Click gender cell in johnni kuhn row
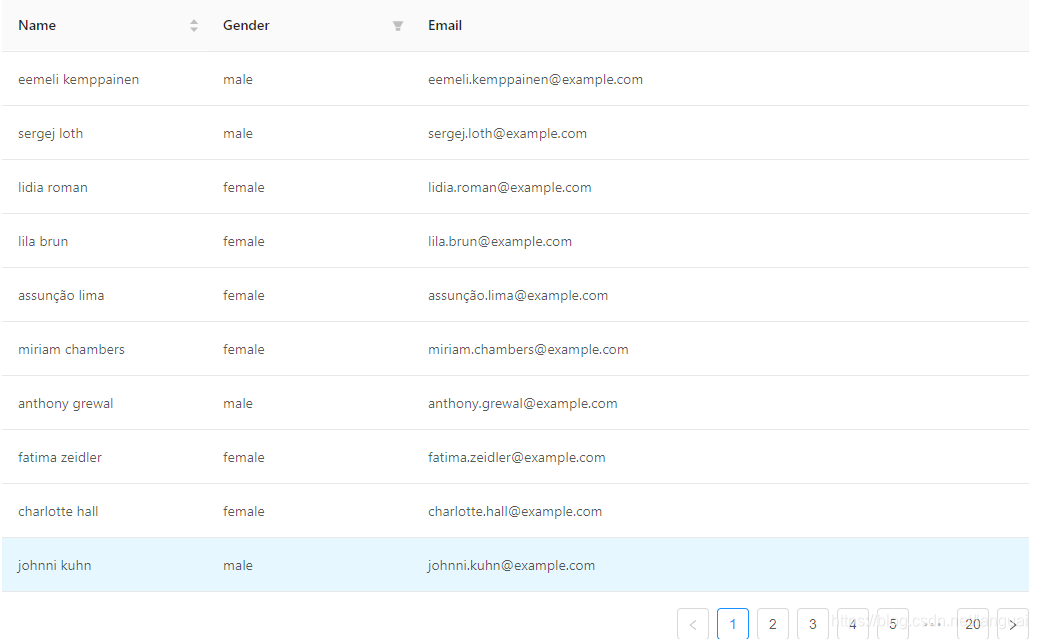Viewport: 1037px width, 639px height. (238, 566)
